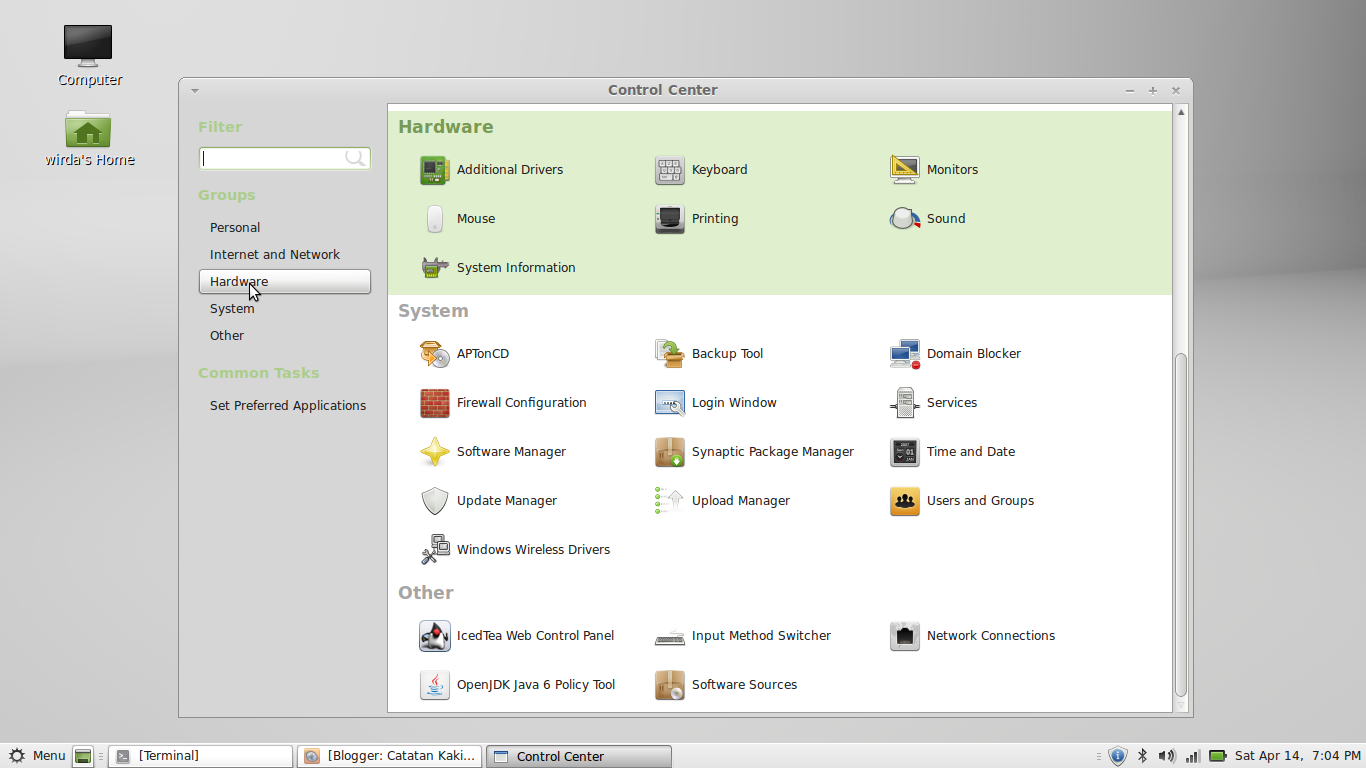1366x768 pixels.
Task: Open Firewall Configuration
Action: tap(521, 402)
